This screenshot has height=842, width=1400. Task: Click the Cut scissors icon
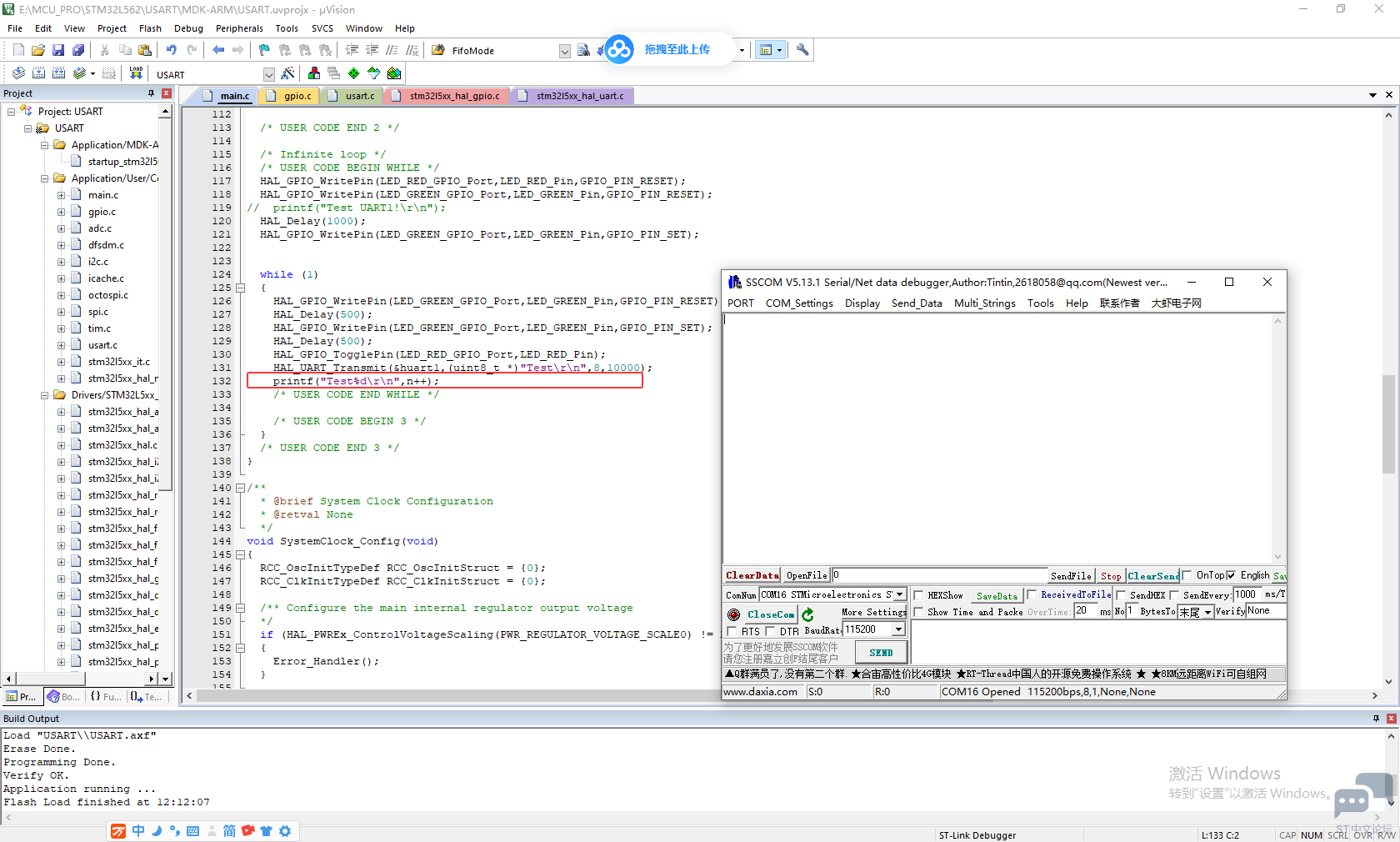(105, 50)
